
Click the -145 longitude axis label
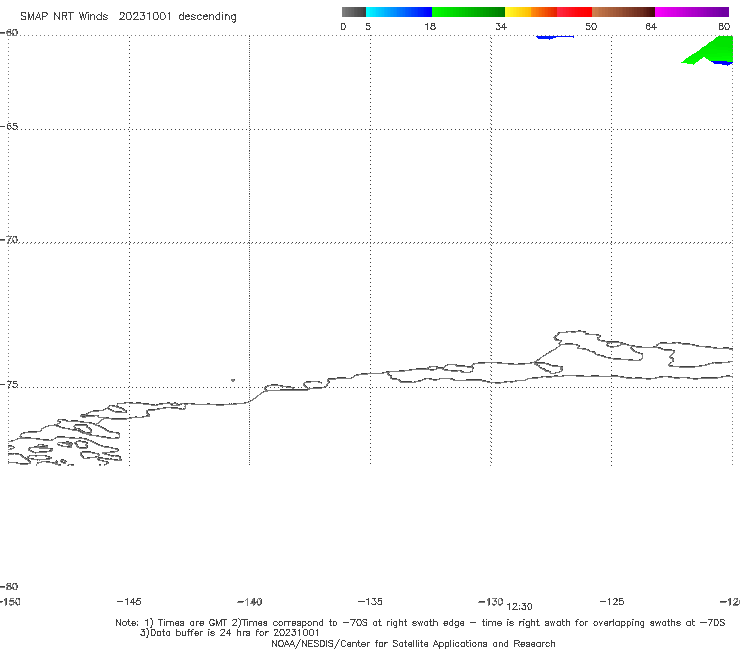pos(129,601)
